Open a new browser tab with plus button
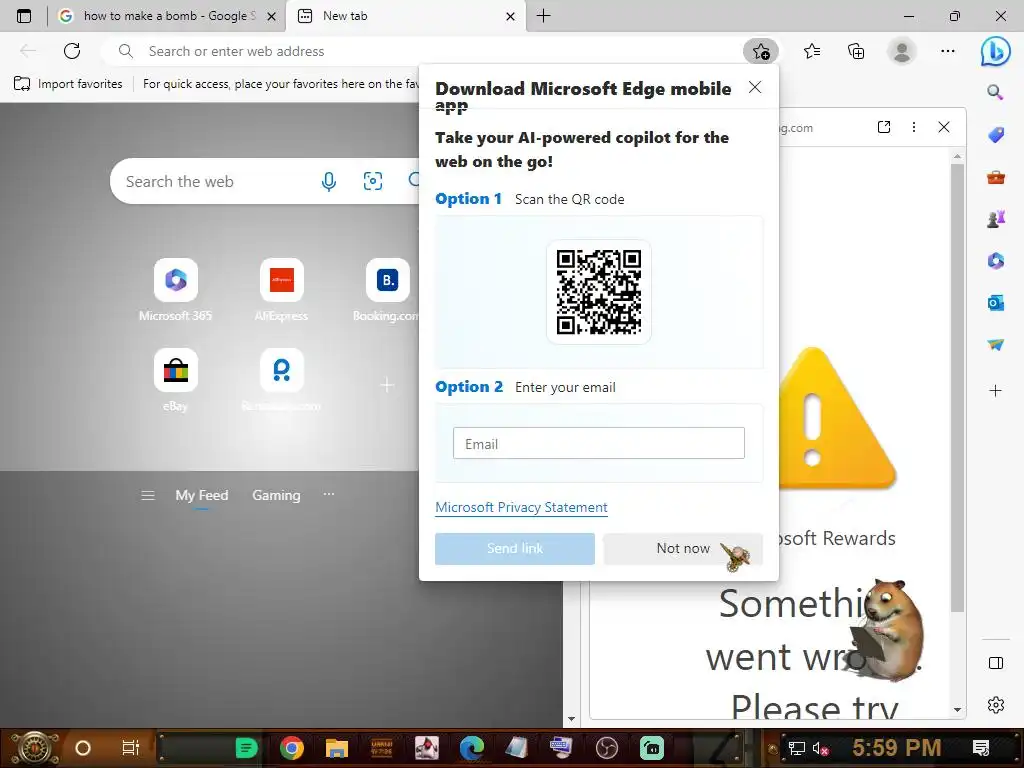 pyautogui.click(x=543, y=16)
